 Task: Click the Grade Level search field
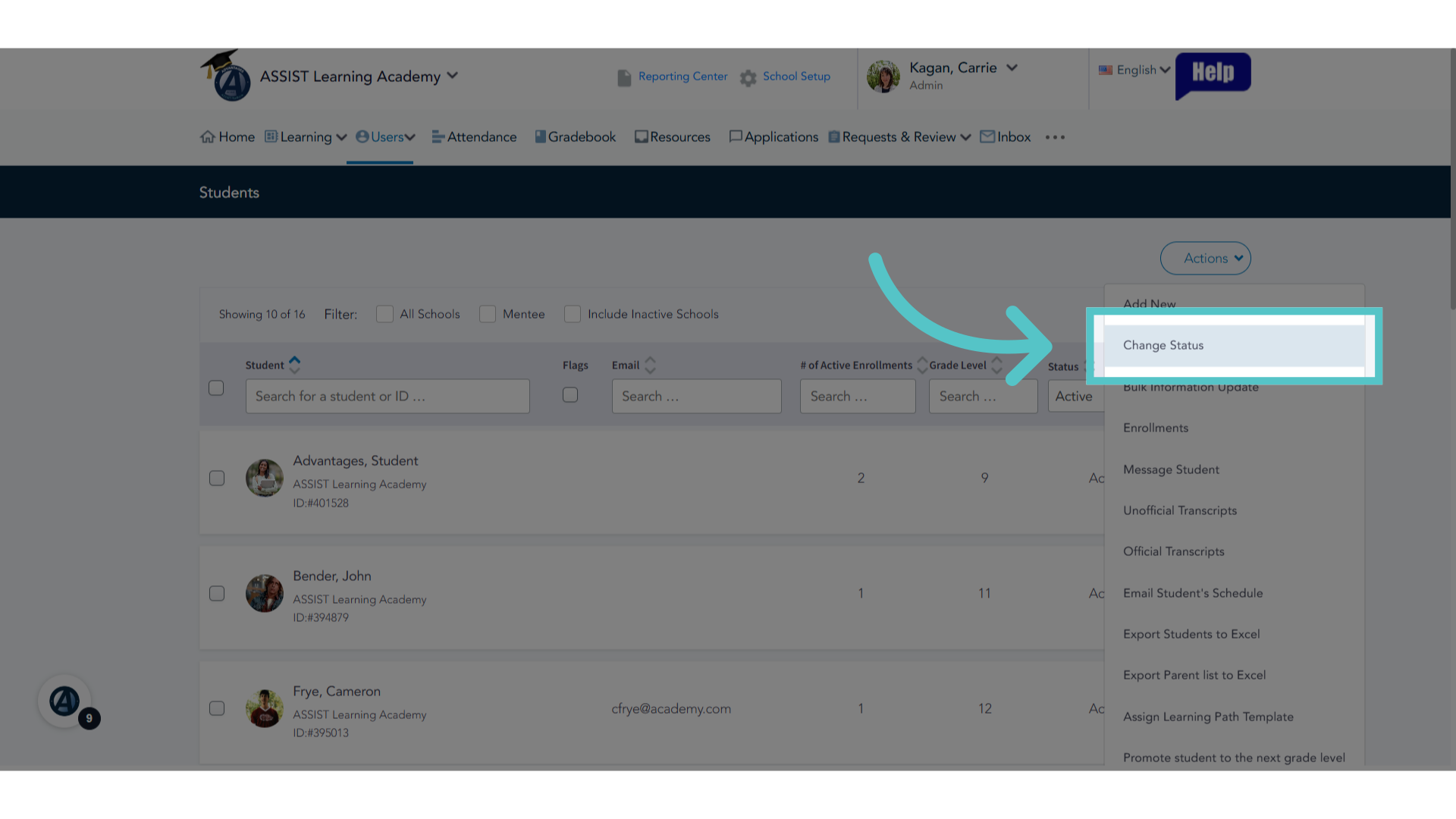pos(983,396)
